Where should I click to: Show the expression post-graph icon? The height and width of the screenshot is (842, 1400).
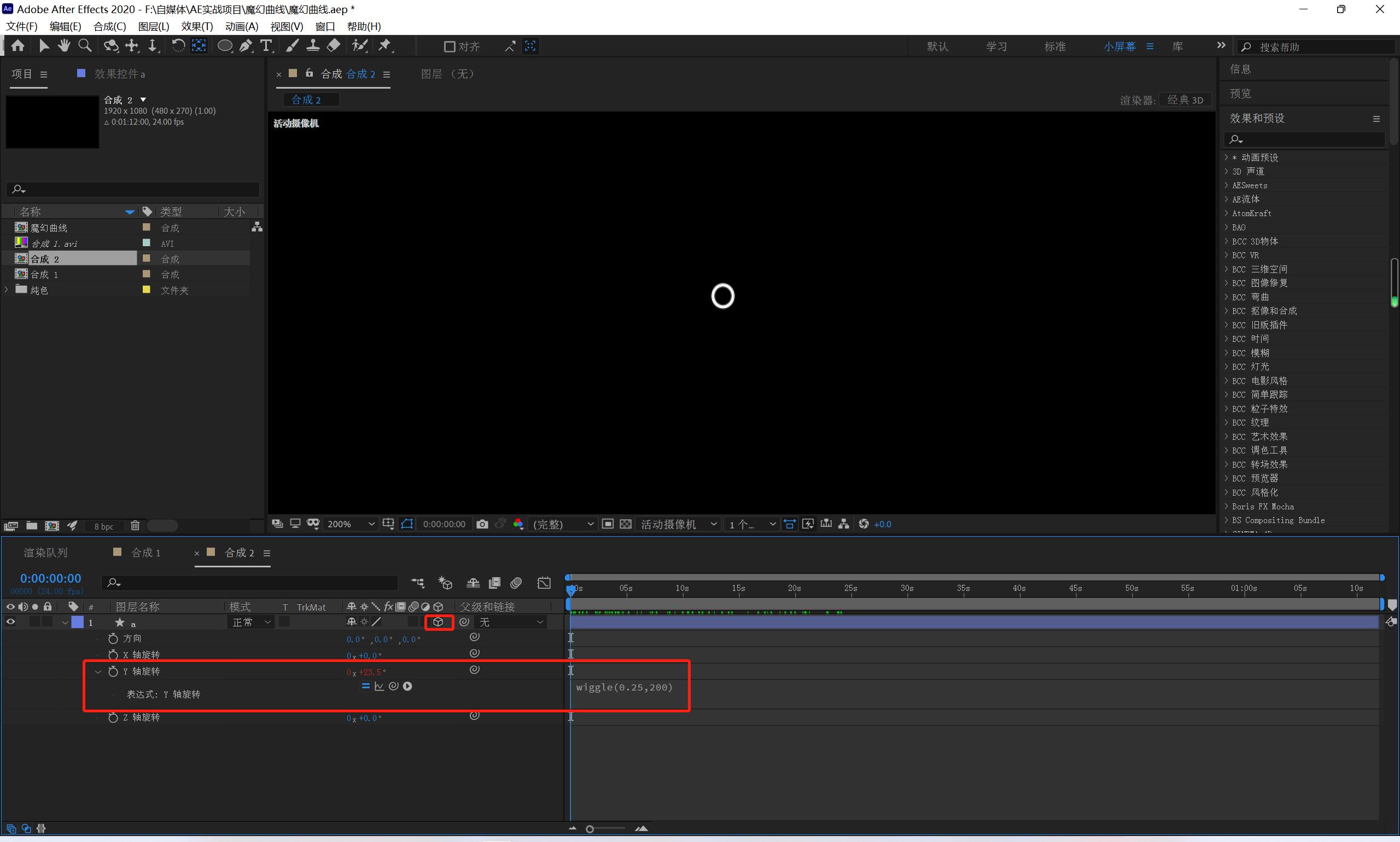(380, 687)
